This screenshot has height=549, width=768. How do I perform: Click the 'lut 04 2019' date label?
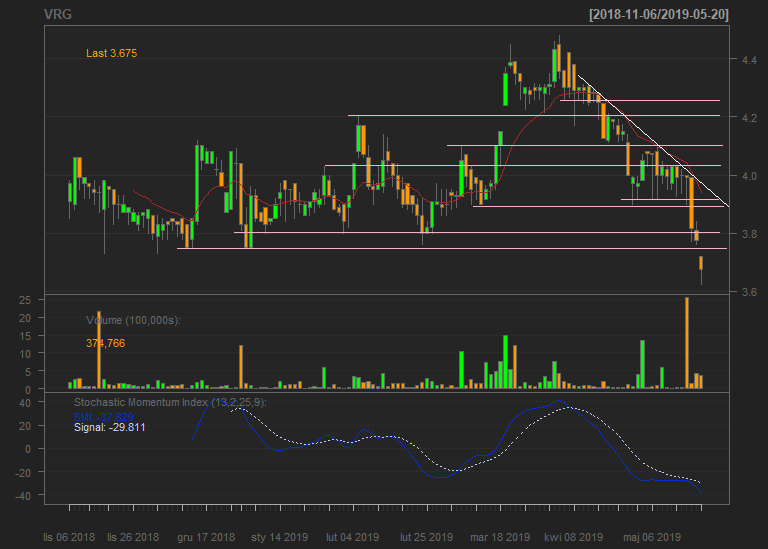[x=353, y=537]
